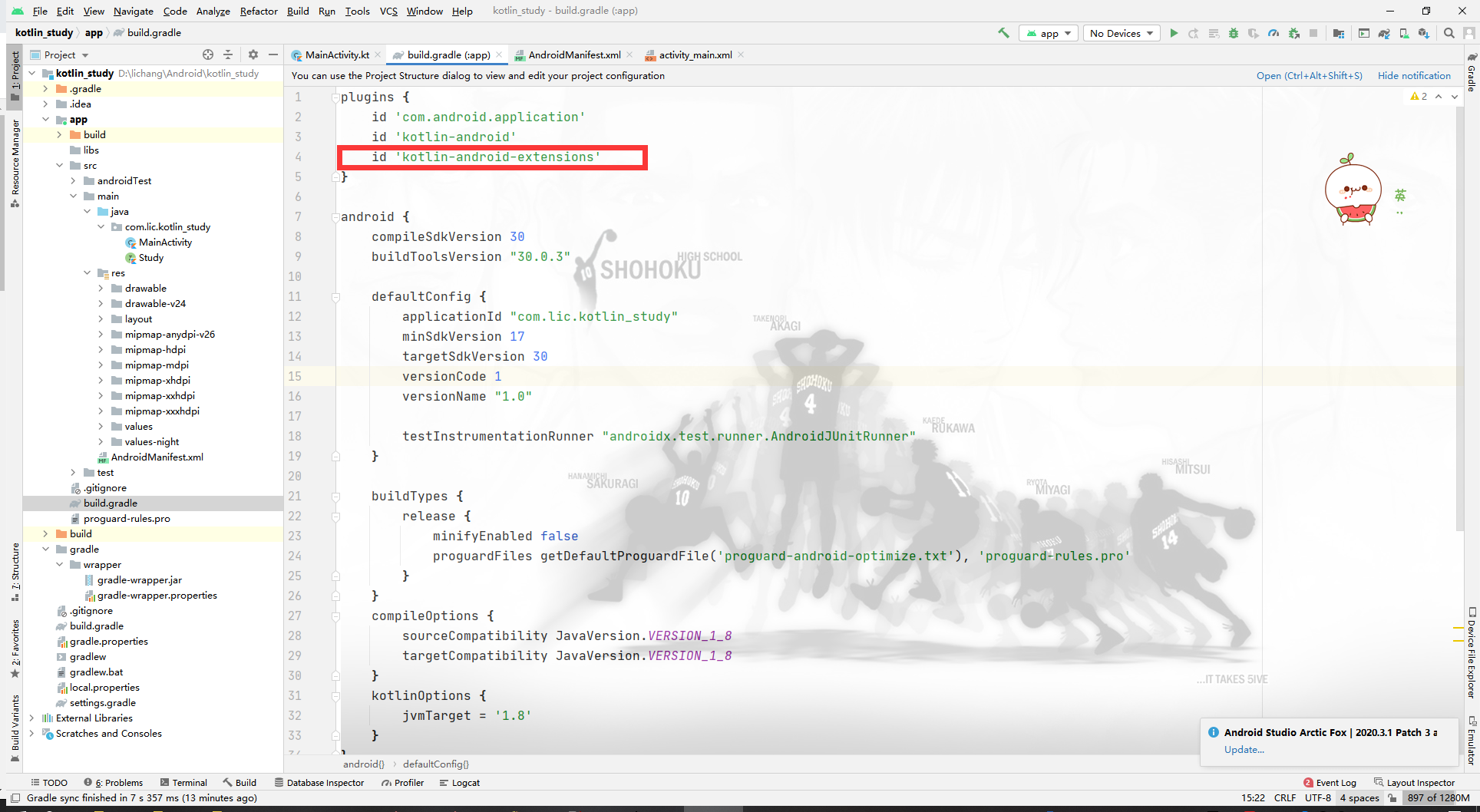Click warnings indicator showing 2 in editor
1480x812 pixels.
click(1419, 96)
